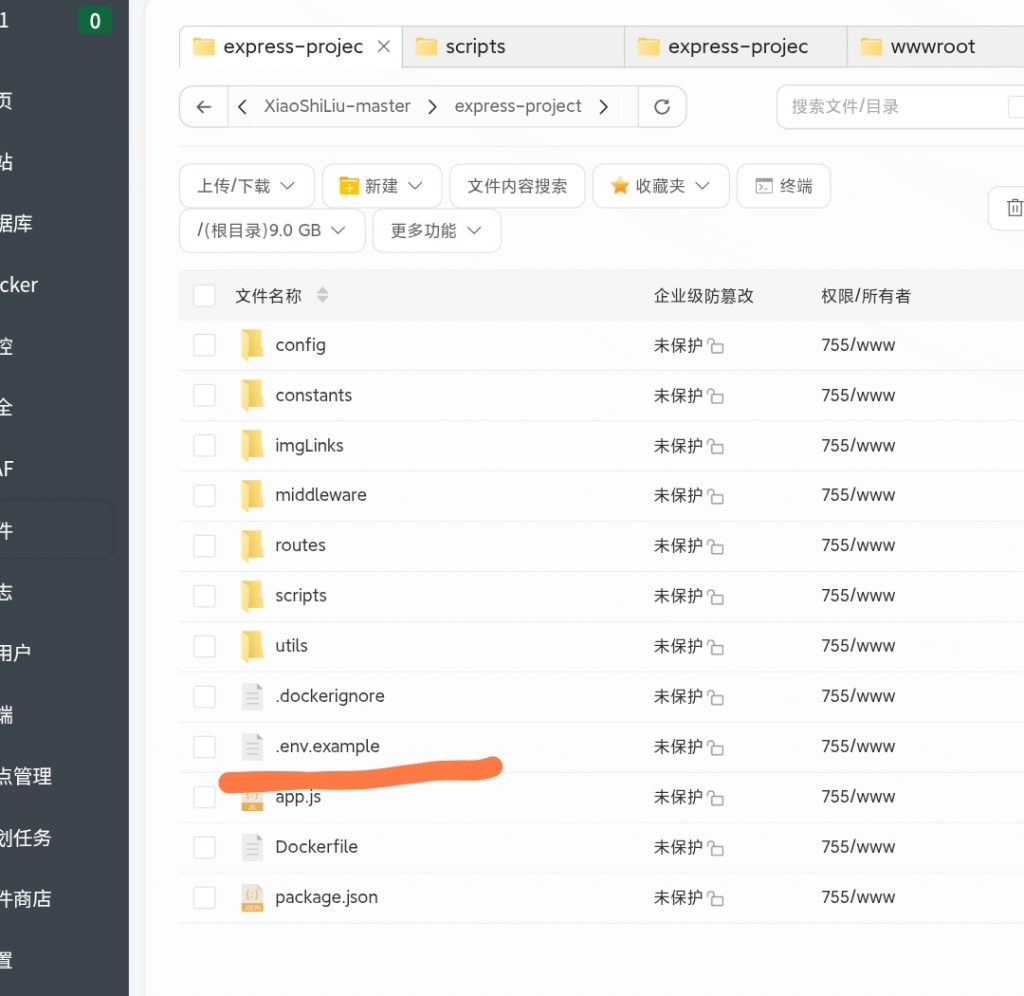Open the 新建 dropdown menu

coord(382,186)
